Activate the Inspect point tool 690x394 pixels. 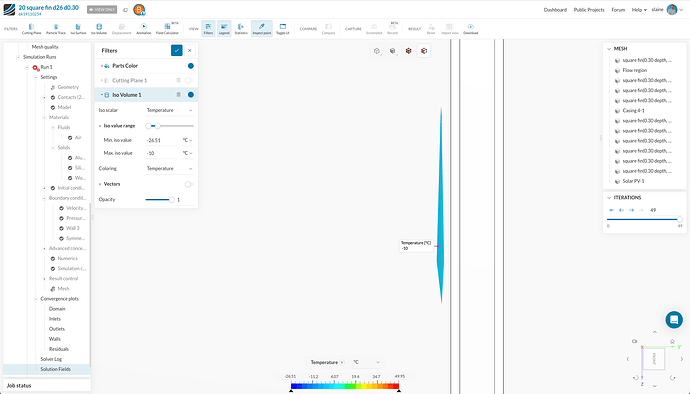pos(261,29)
